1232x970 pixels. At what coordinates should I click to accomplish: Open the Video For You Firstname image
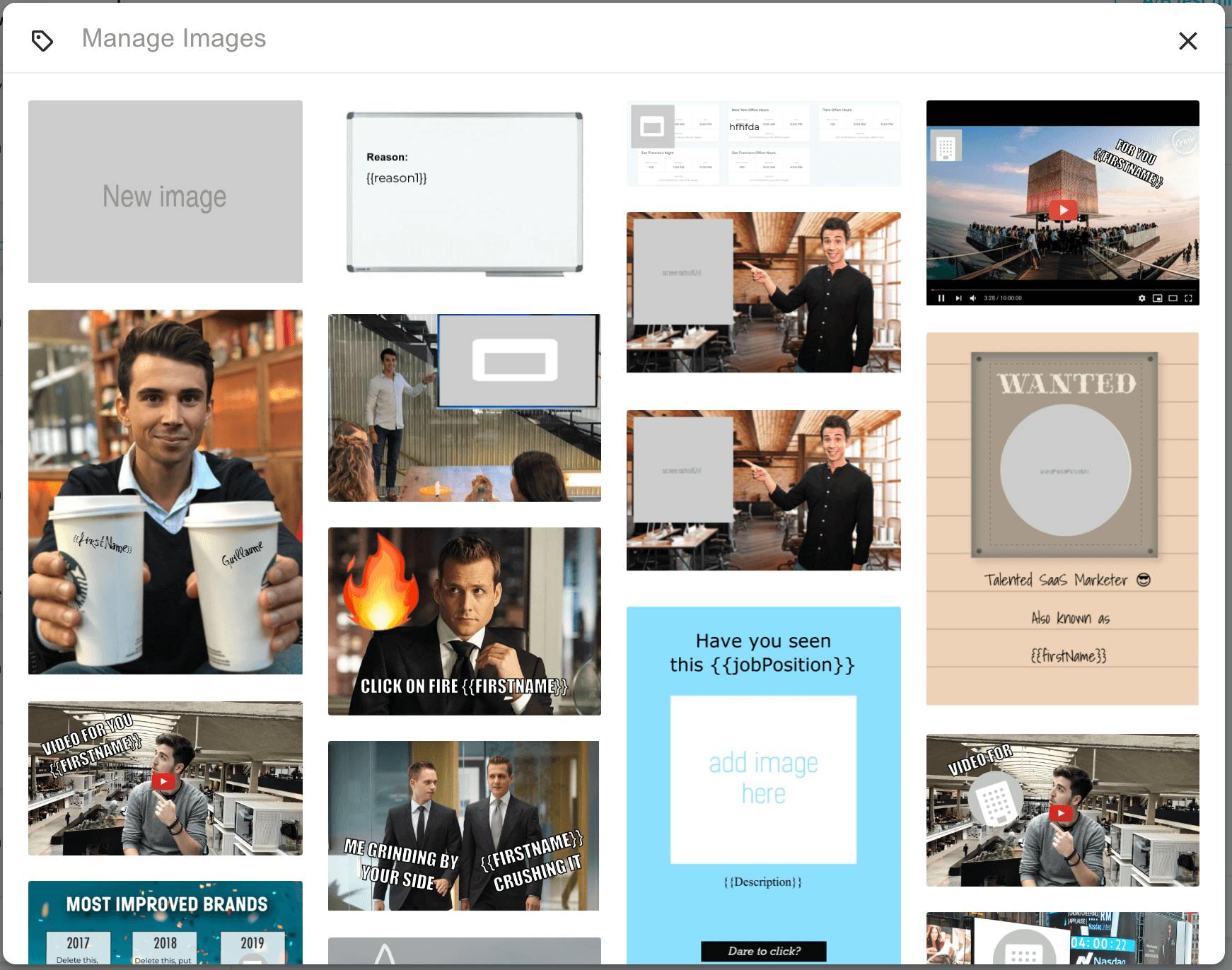(165, 778)
